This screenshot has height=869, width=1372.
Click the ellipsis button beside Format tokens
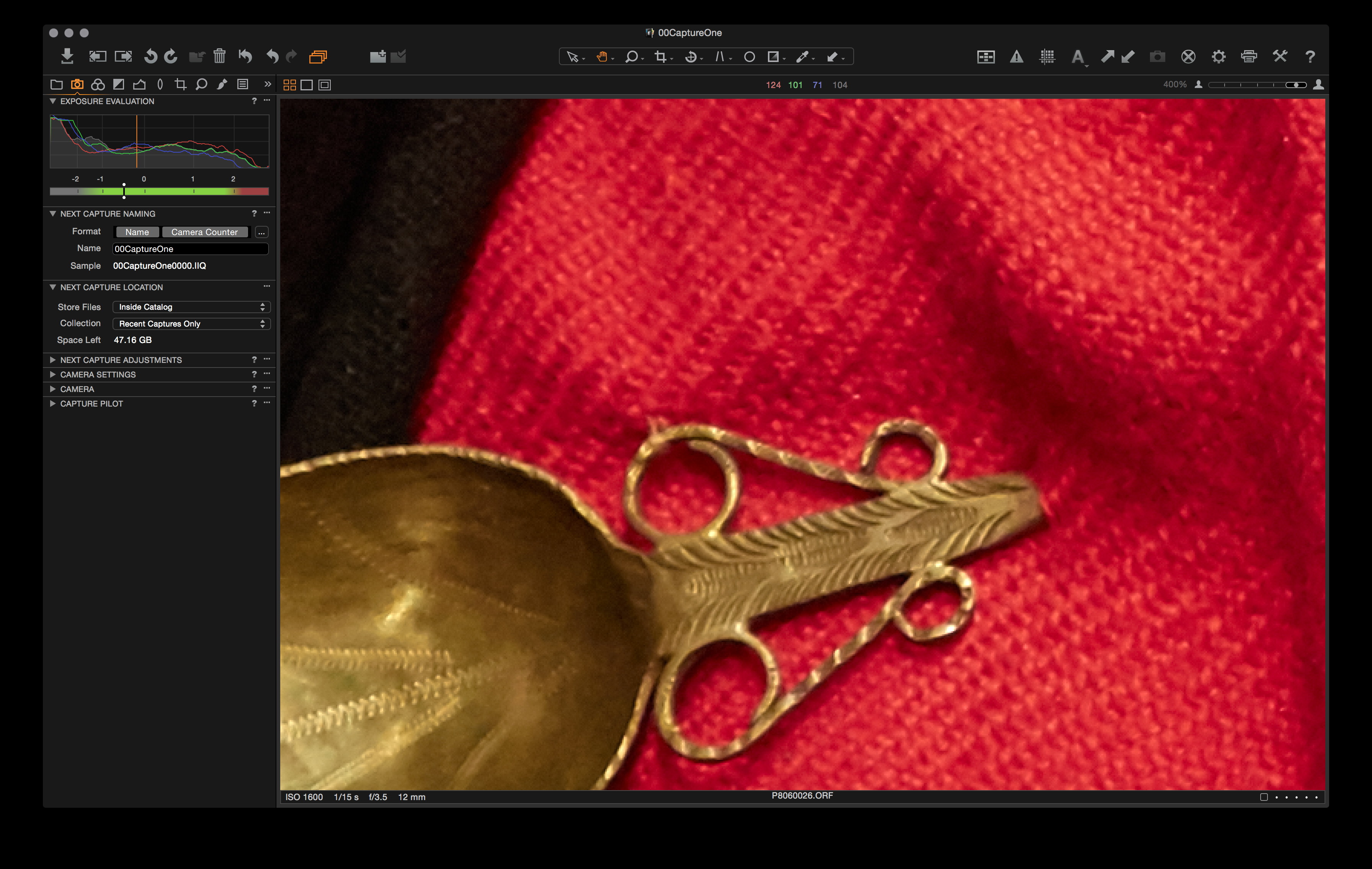pos(261,232)
